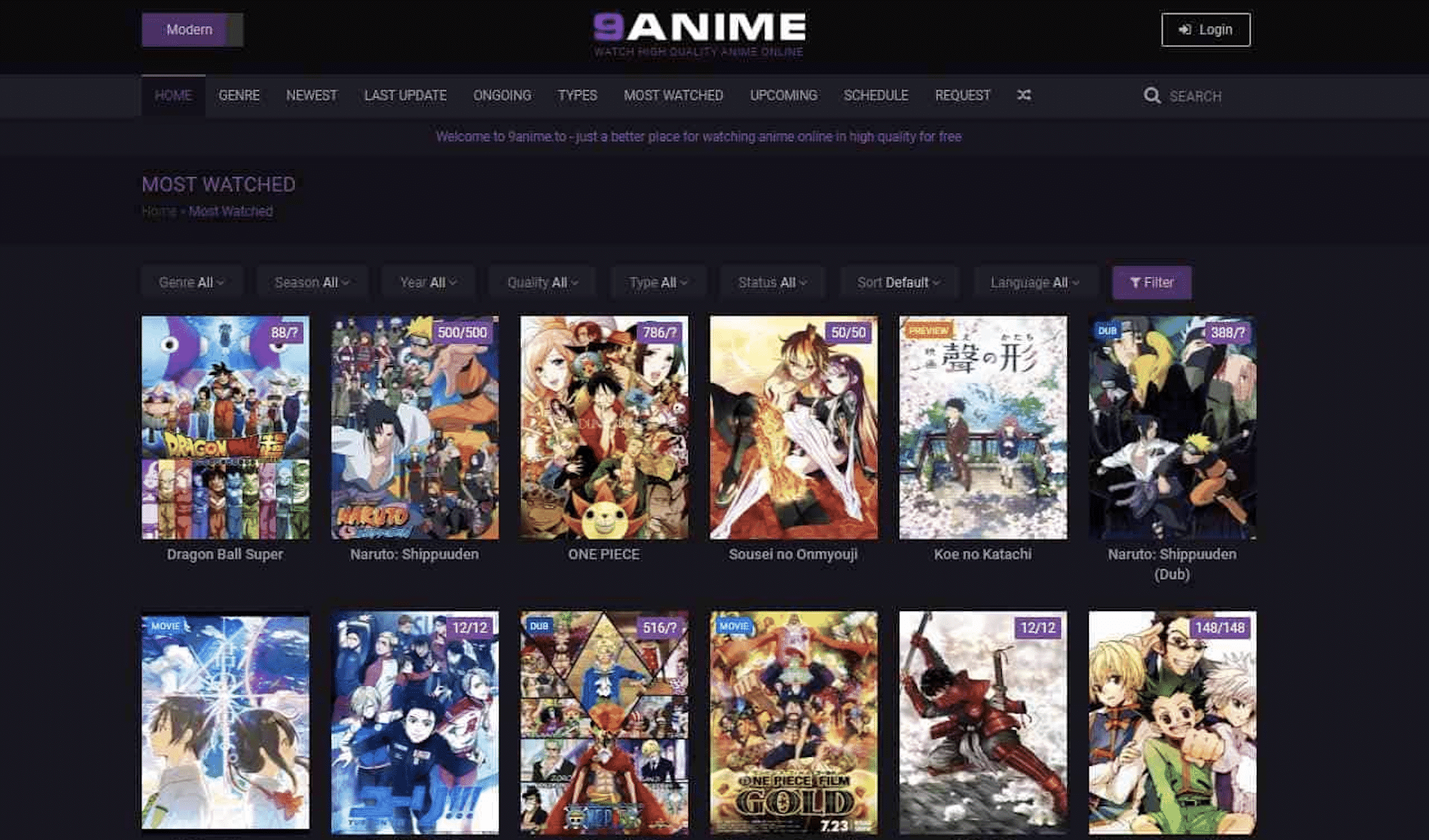The width and height of the screenshot is (1429, 840).
Task: Toggle the Modern theme switch
Action: pyautogui.click(x=192, y=30)
